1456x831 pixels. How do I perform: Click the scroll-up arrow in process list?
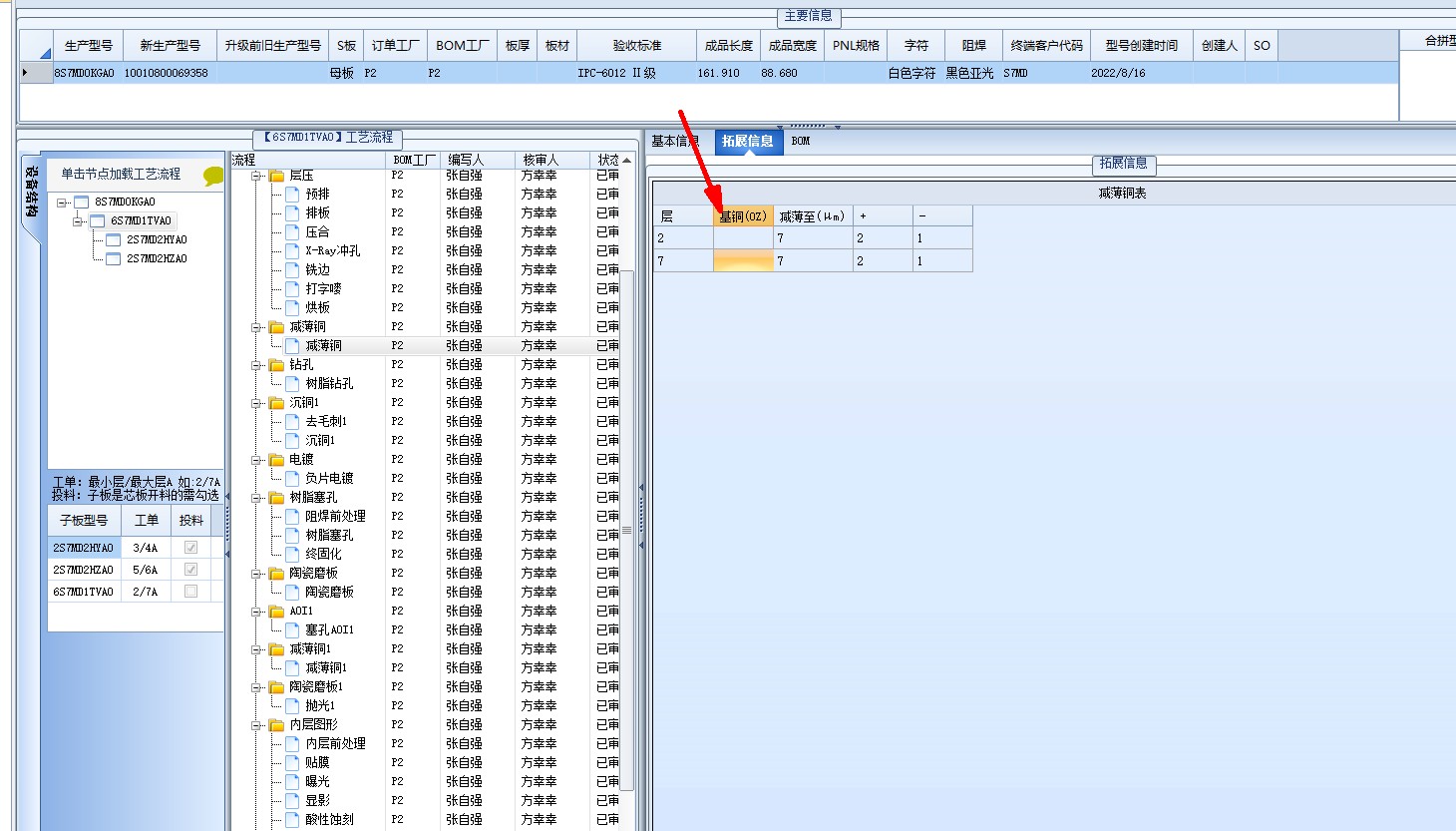click(x=627, y=161)
